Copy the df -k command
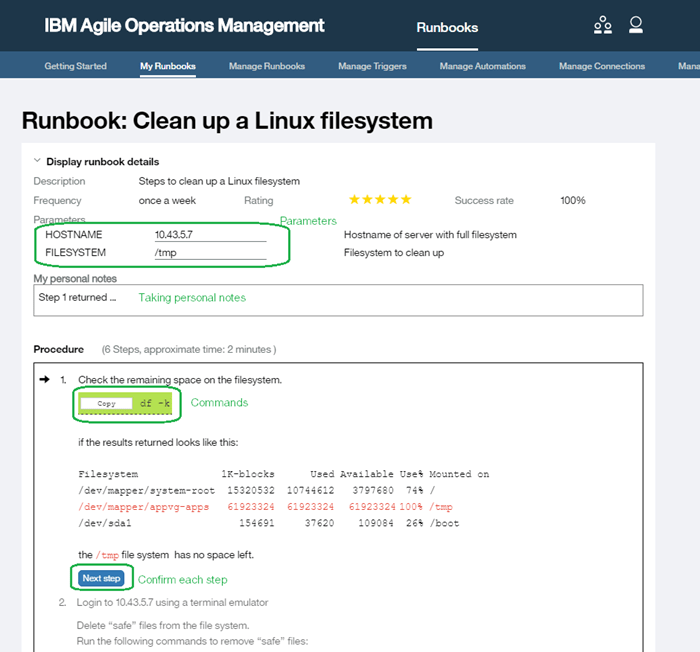 (106, 404)
